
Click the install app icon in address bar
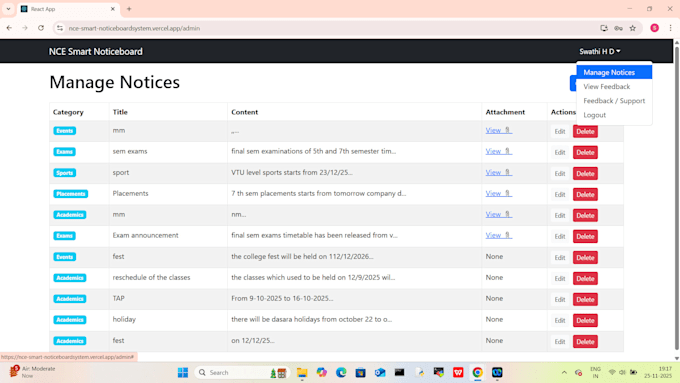coord(604,28)
